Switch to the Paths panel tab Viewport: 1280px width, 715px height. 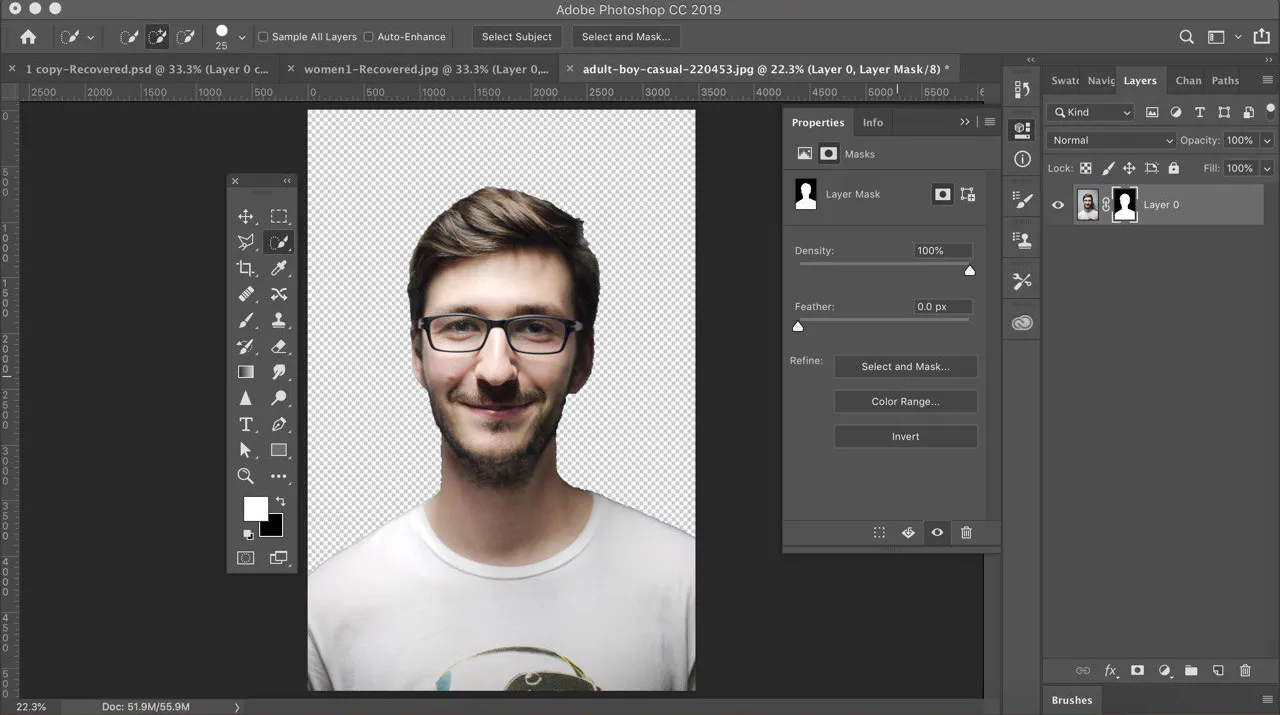point(1225,81)
